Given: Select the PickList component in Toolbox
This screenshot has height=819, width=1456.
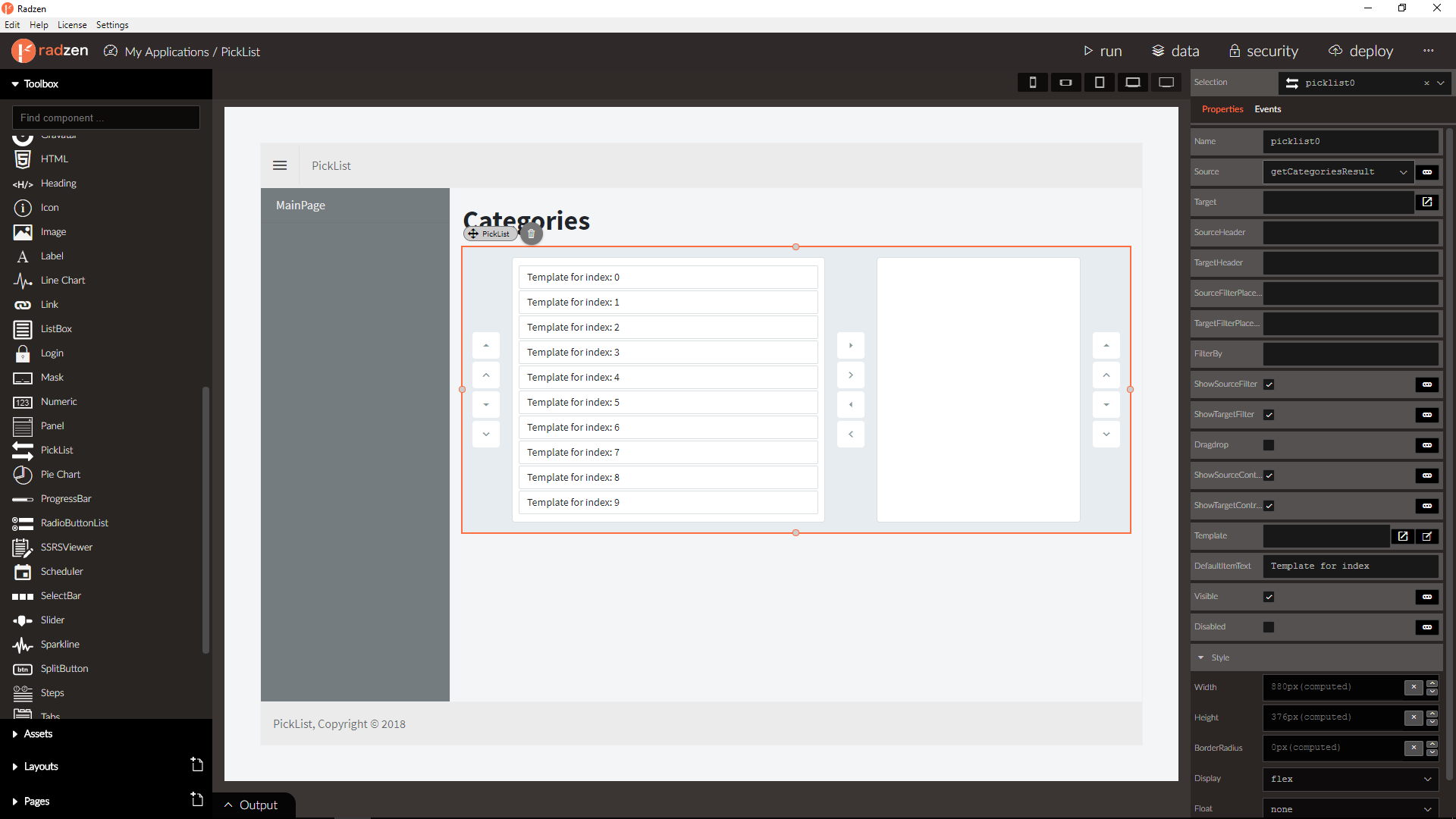Looking at the screenshot, I should click(x=56, y=450).
